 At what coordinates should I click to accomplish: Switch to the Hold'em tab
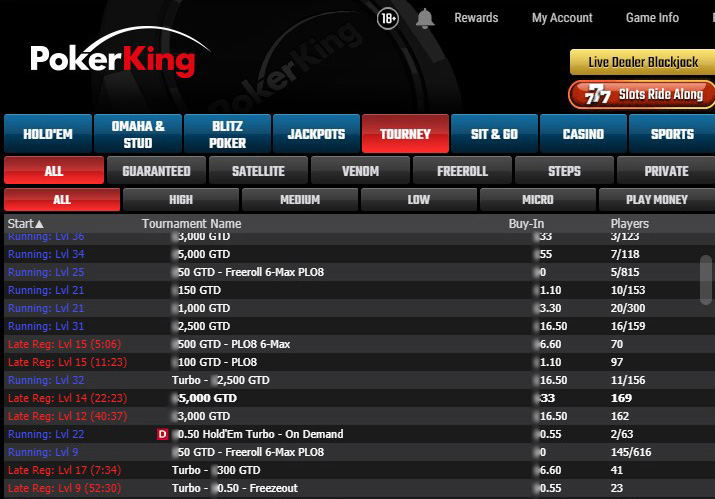(47, 134)
